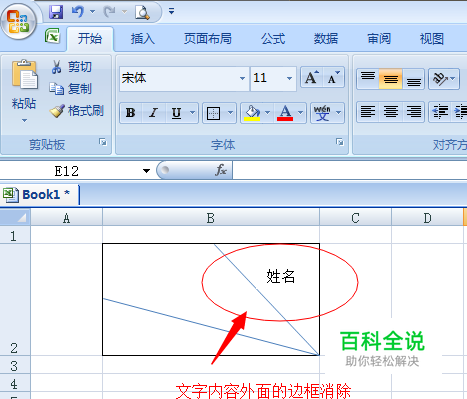Click the select-all corner of the sheet

[x=15, y=217]
